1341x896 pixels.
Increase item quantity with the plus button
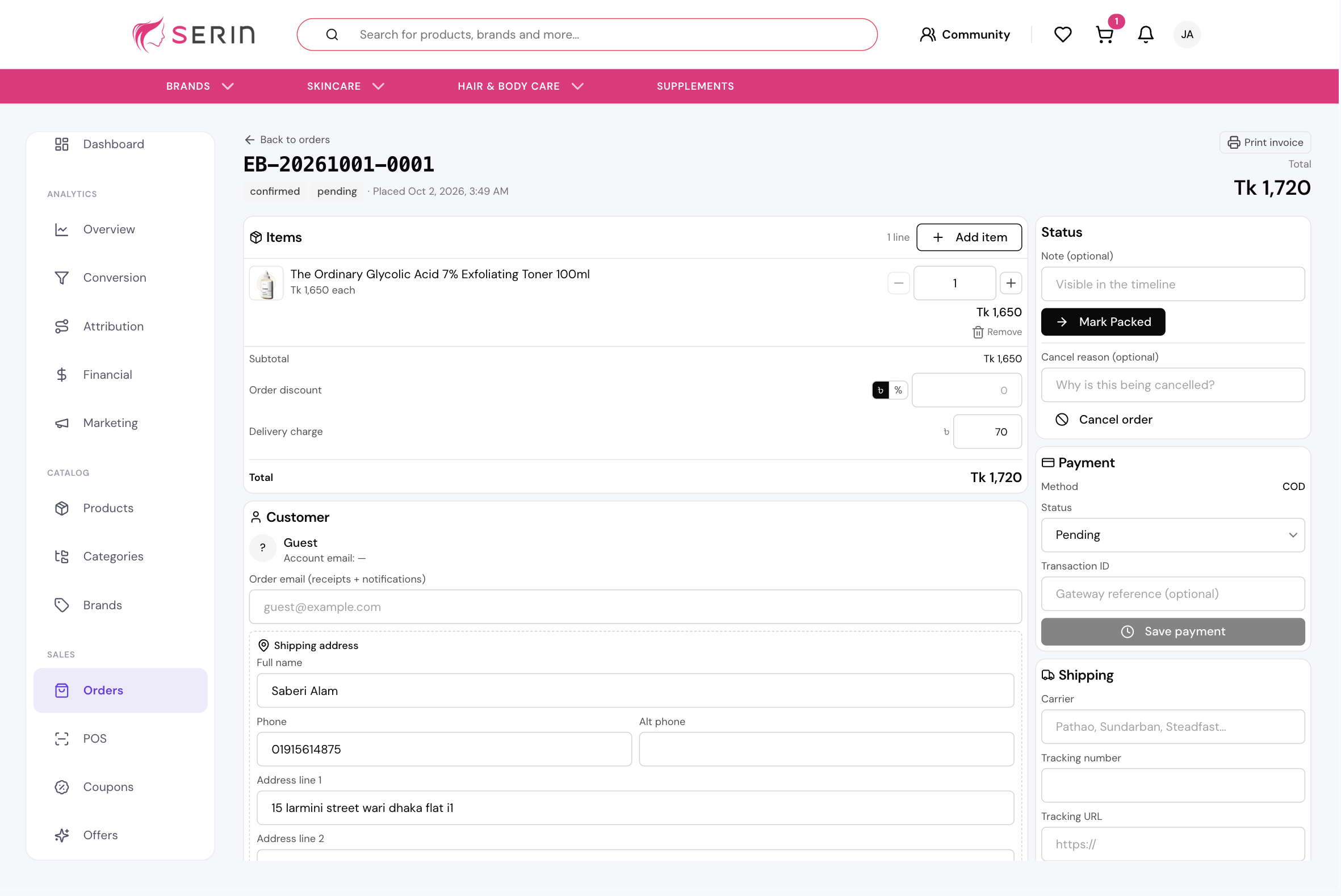pyautogui.click(x=1011, y=283)
